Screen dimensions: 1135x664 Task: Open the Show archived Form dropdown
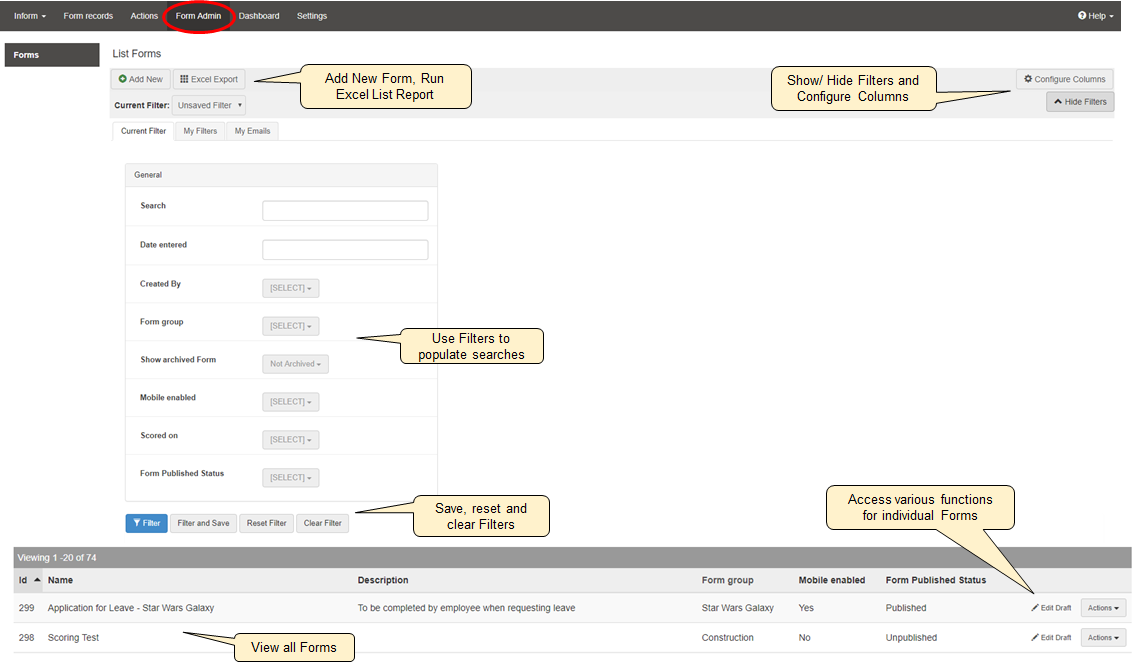(x=295, y=364)
